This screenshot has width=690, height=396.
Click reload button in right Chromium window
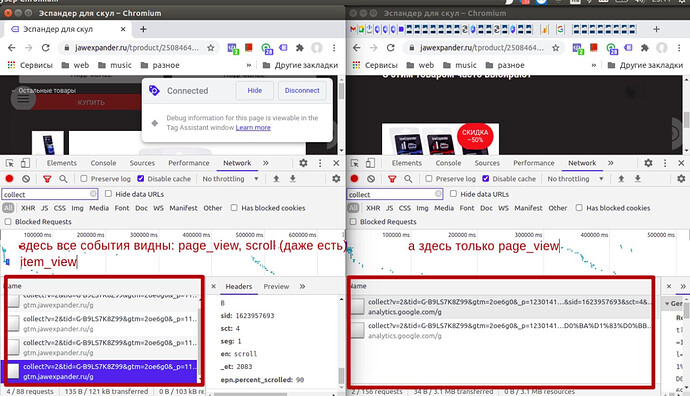tap(390, 48)
